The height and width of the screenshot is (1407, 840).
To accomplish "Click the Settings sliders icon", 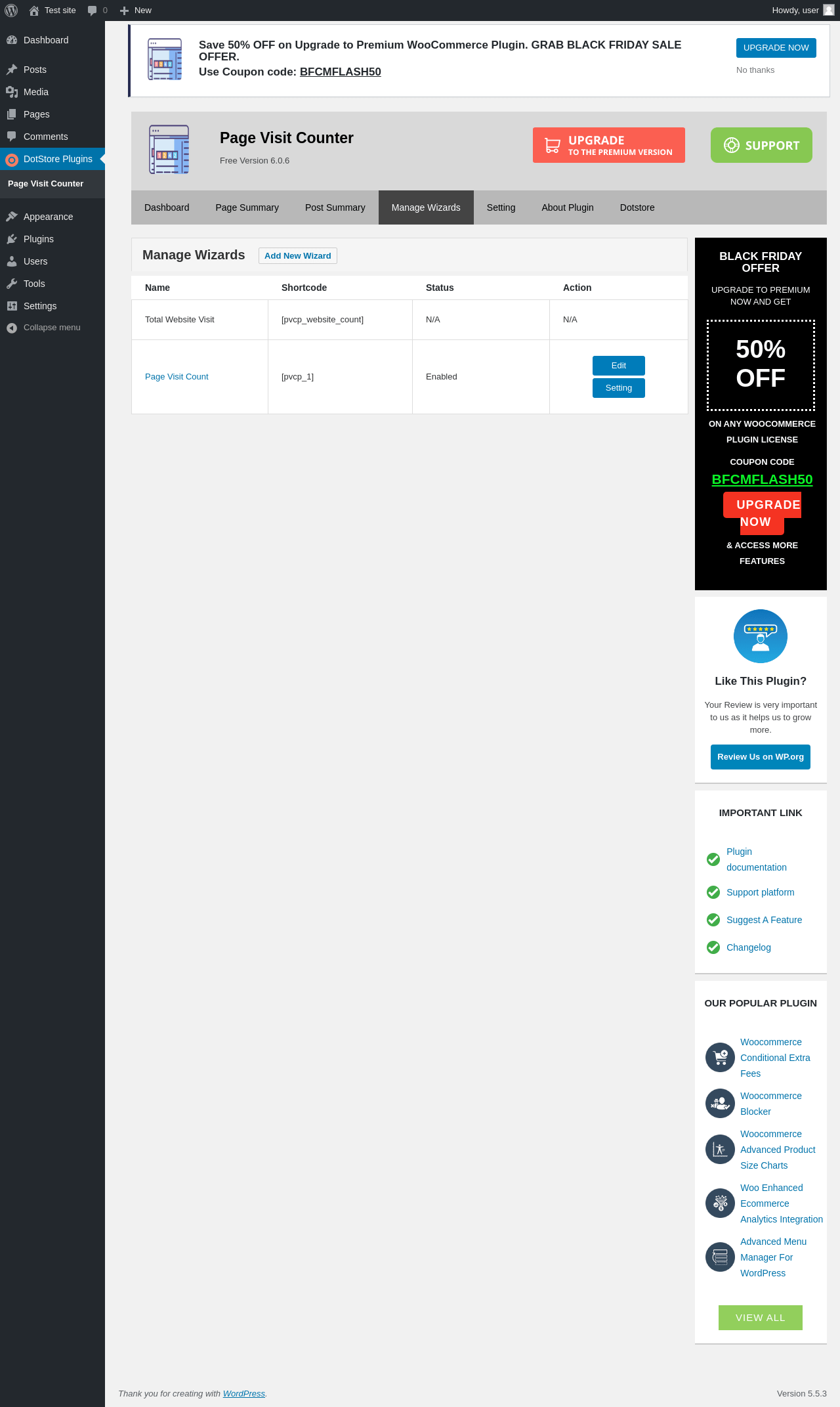I will click(12, 306).
